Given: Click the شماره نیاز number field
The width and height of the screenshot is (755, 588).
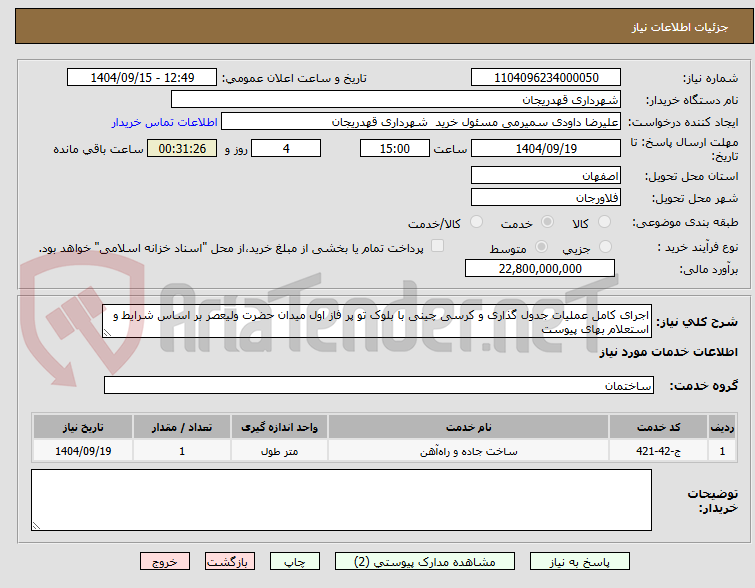Looking at the screenshot, I should pos(546,78).
